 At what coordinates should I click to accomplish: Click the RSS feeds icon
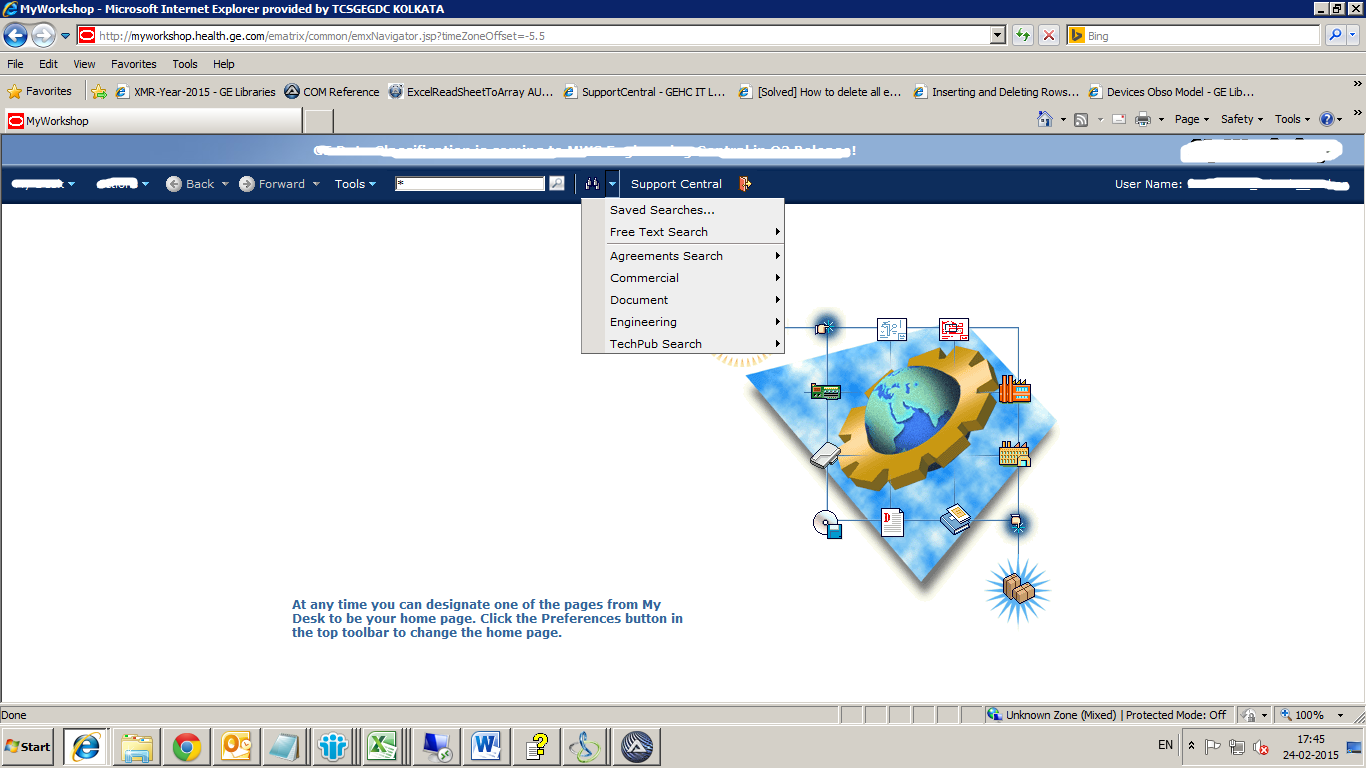coord(1081,119)
